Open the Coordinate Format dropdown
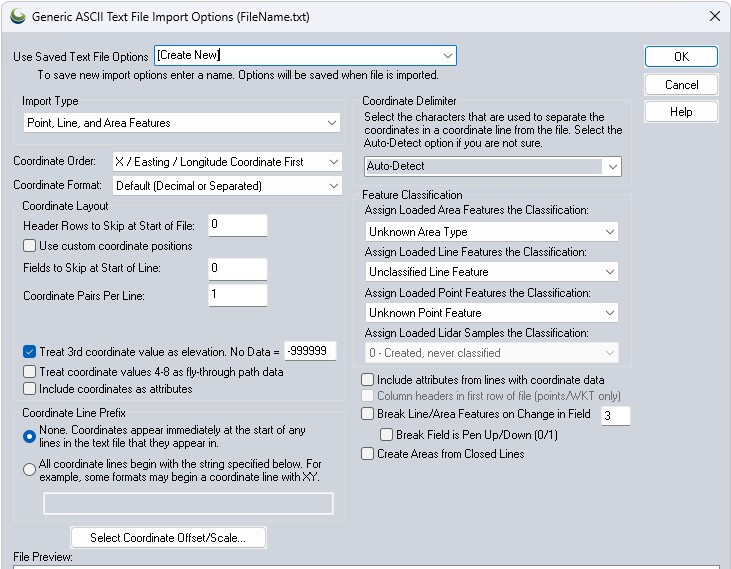The width and height of the screenshot is (731, 569). [x=332, y=186]
